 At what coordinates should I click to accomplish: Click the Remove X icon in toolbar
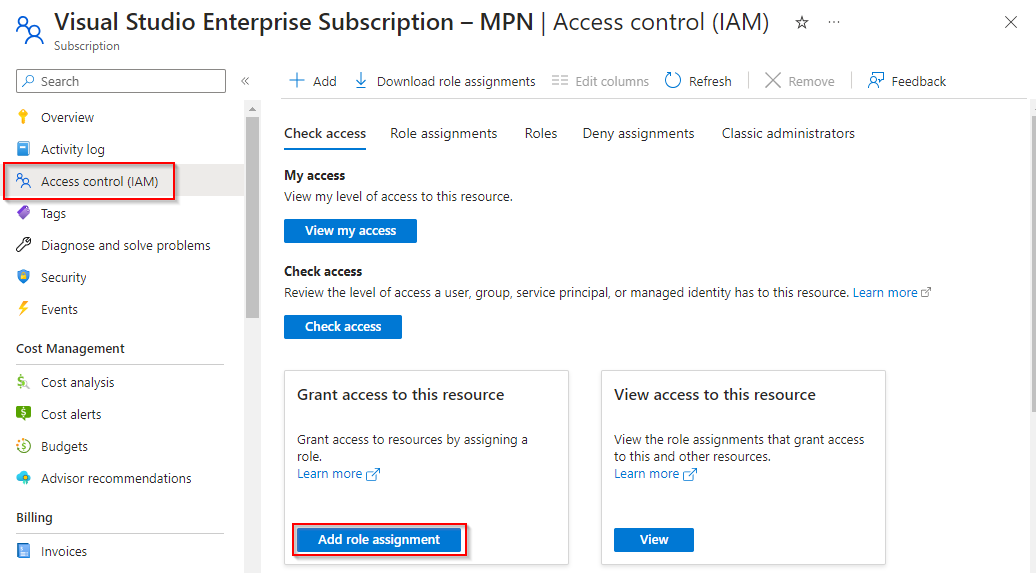pos(772,81)
